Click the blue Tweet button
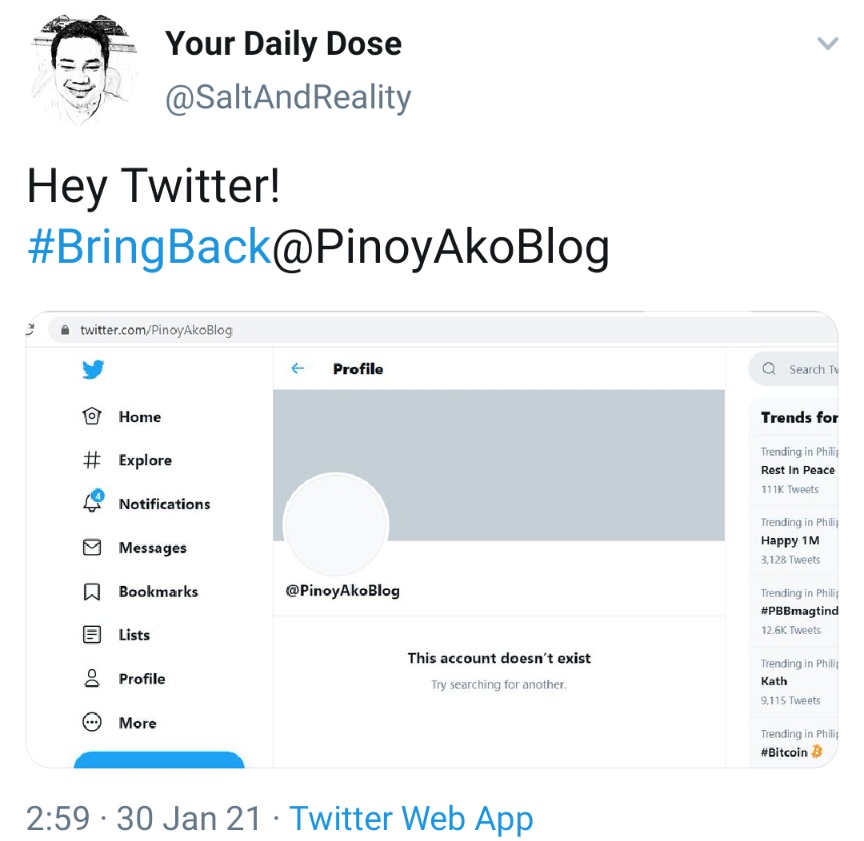 pos(159,760)
